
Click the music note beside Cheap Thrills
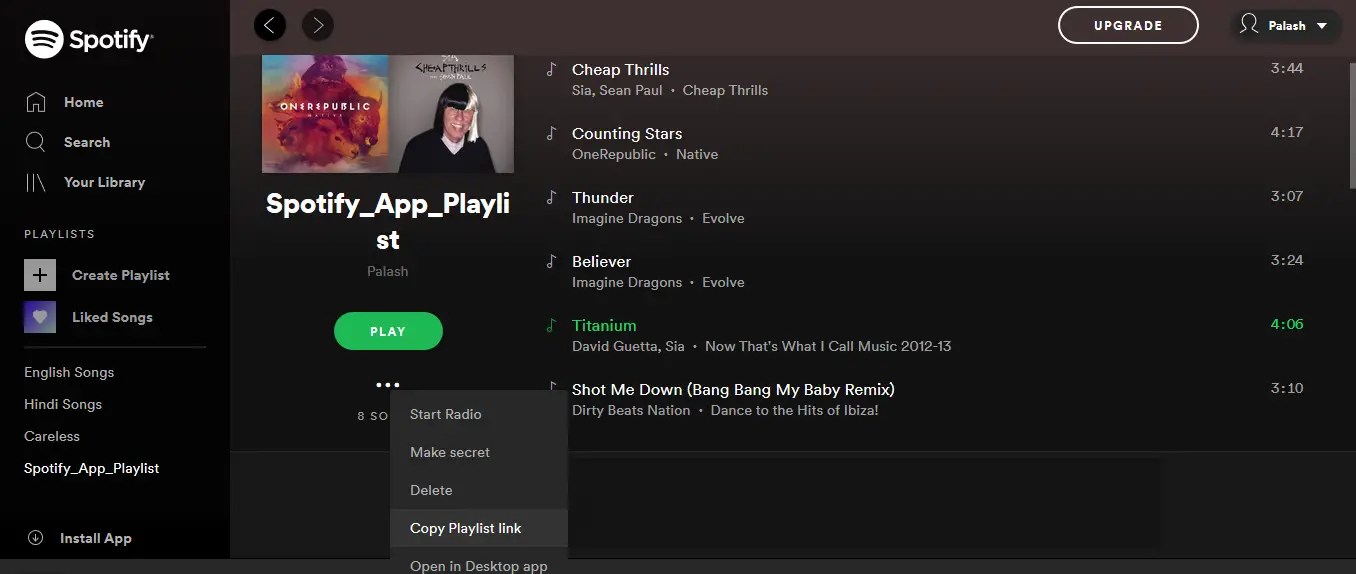coord(551,69)
